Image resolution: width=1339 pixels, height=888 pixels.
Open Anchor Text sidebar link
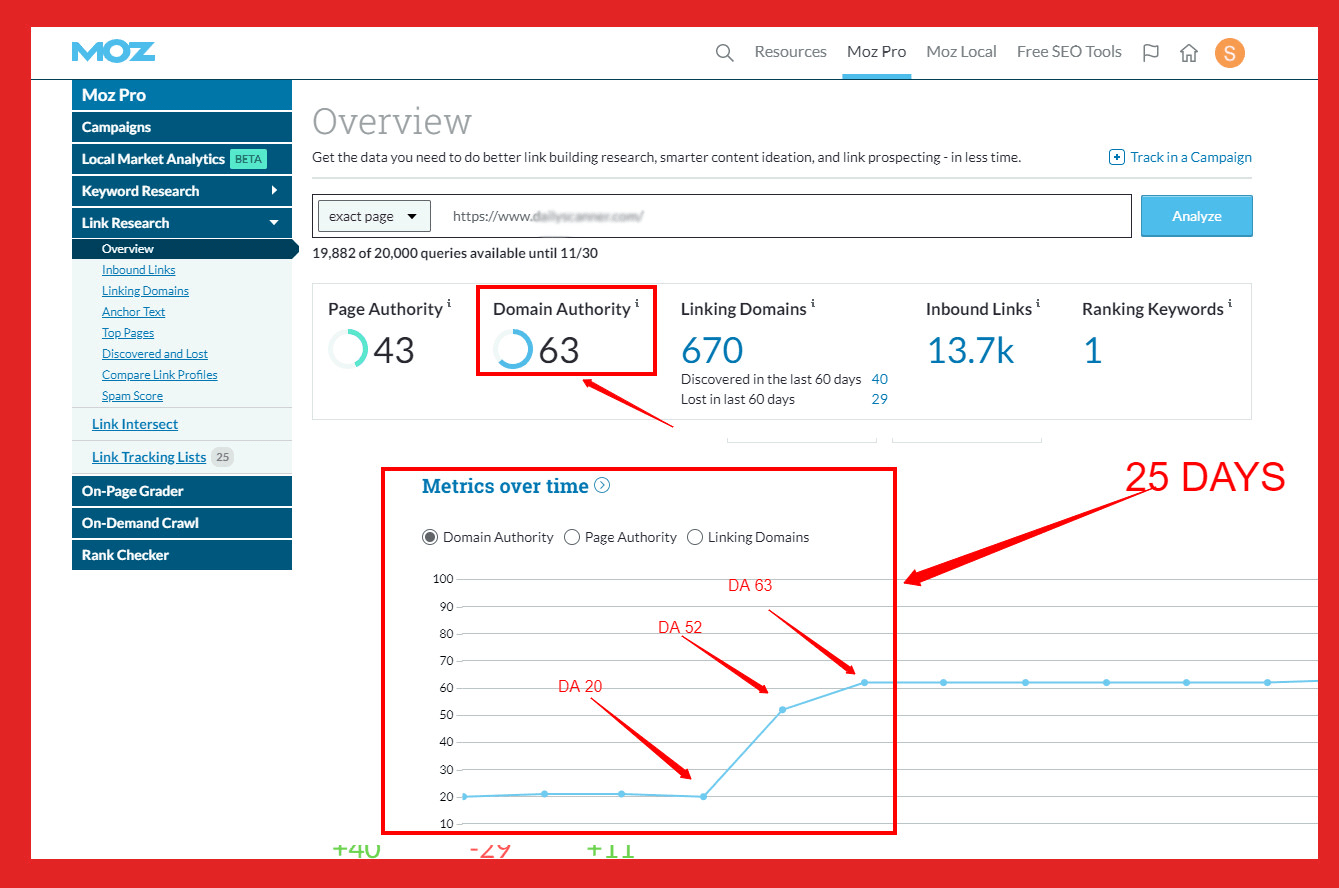click(x=133, y=312)
